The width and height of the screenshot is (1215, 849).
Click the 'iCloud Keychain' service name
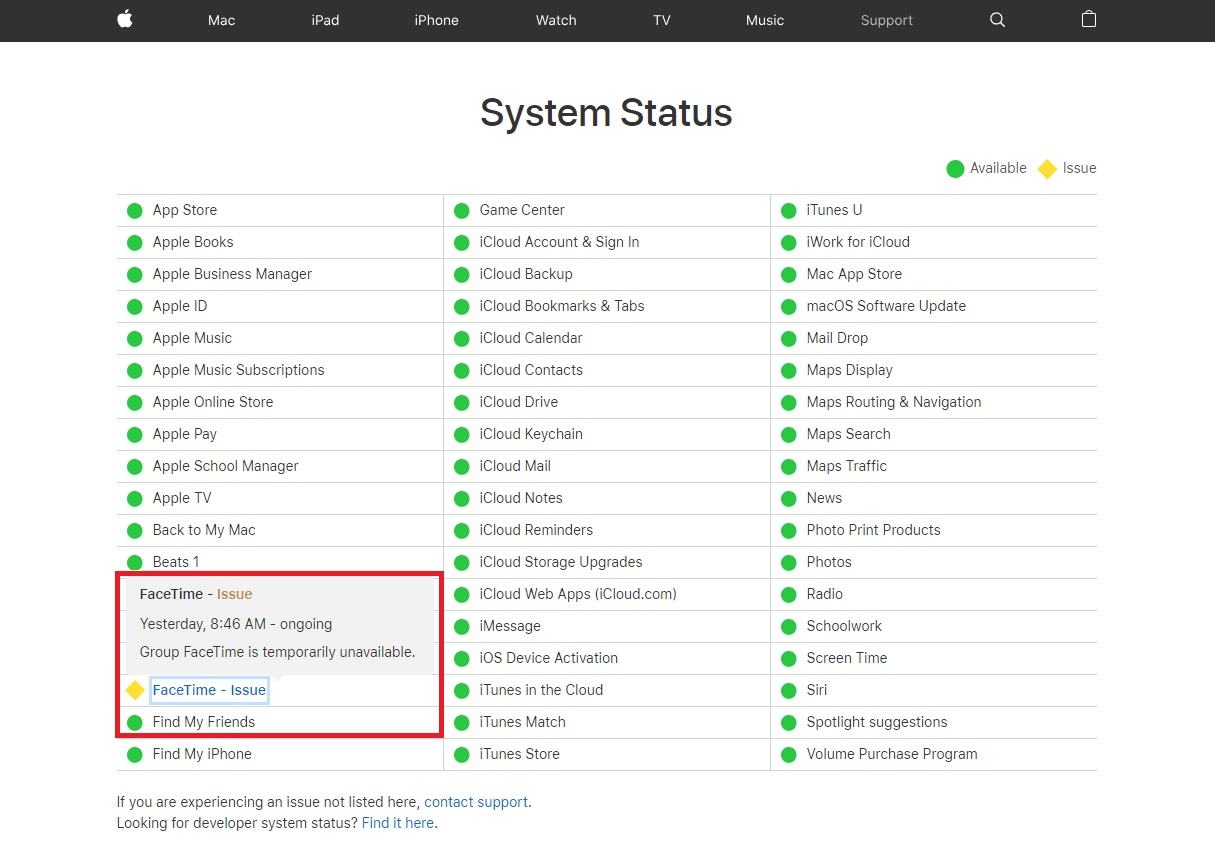pyautogui.click(x=531, y=434)
